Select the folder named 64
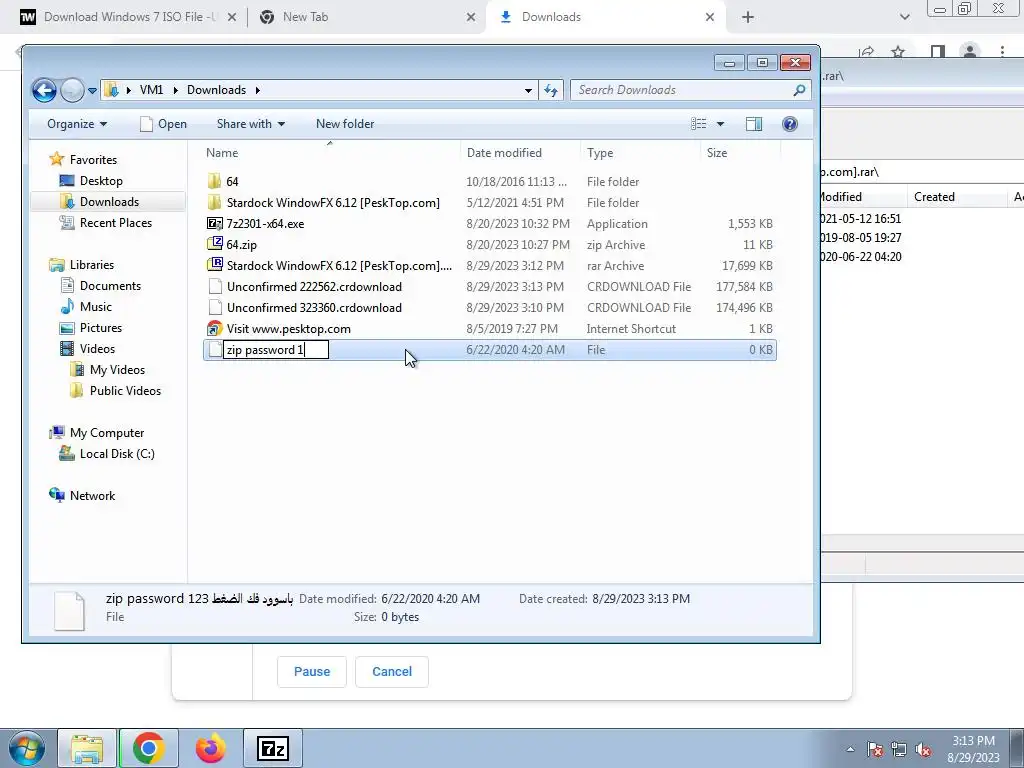This screenshot has height=768, width=1024. tap(232, 182)
